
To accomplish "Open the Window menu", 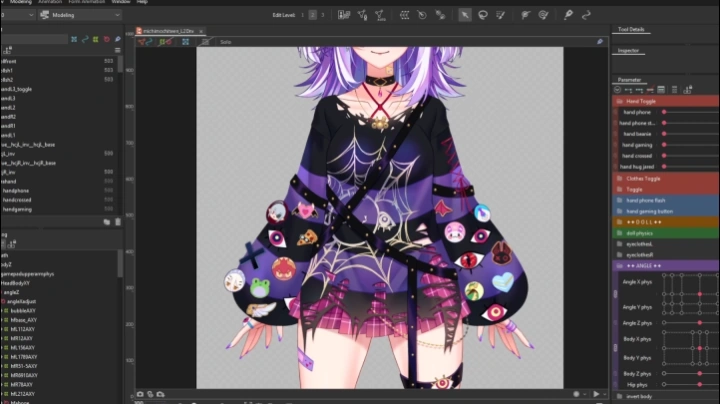I will tap(120, 2).
